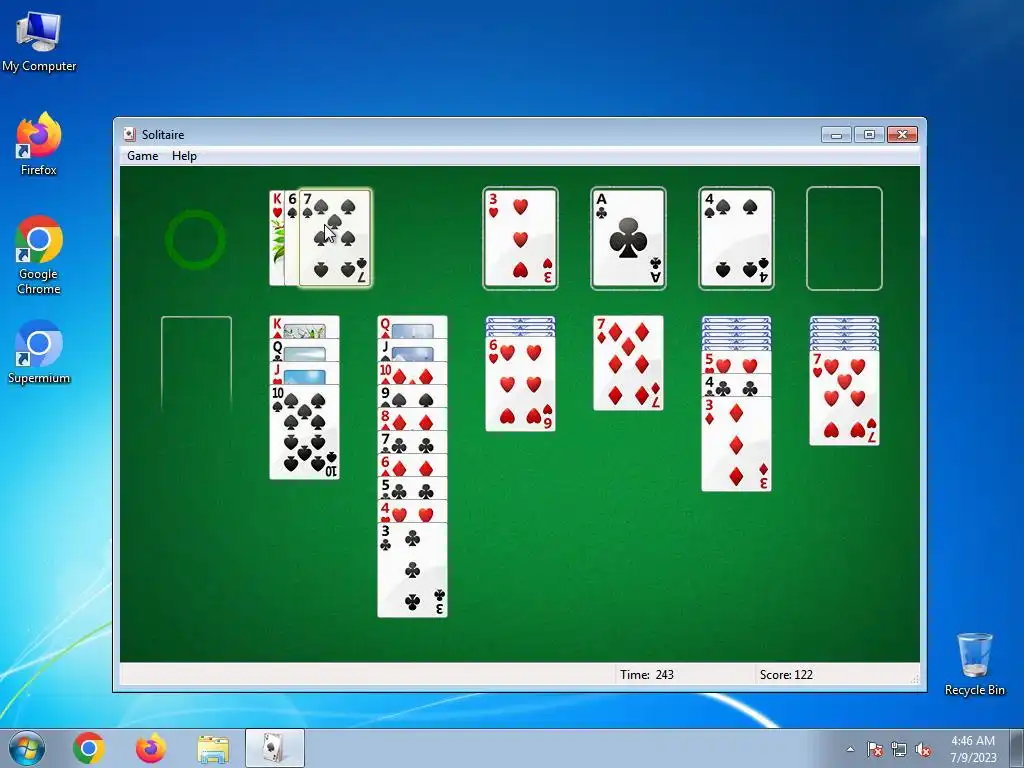Image resolution: width=1024 pixels, height=768 pixels.
Task: Click the muted volume tray icon
Action: point(923,749)
